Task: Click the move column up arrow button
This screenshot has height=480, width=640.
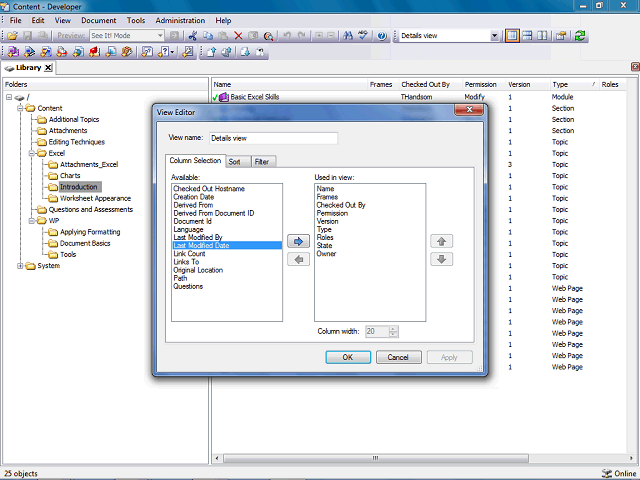Action: (441, 241)
